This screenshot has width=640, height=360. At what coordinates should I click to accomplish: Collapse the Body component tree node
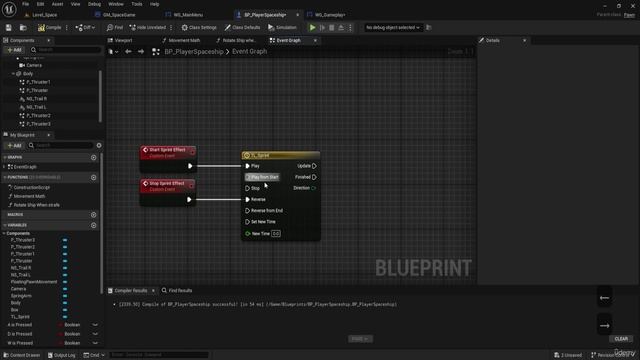[13, 74]
